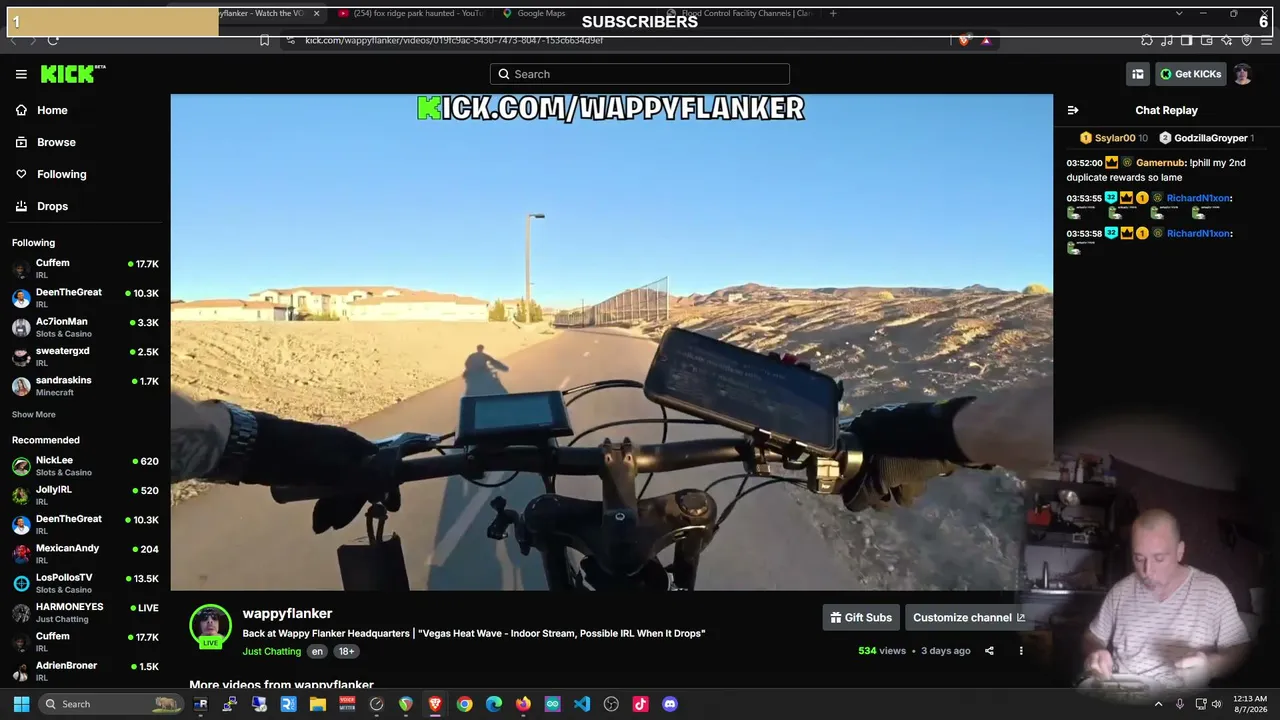The width and height of the screenshot is (1280, 720).
Task: Reload the page in browser toolbar
Action: coord(53,40)
